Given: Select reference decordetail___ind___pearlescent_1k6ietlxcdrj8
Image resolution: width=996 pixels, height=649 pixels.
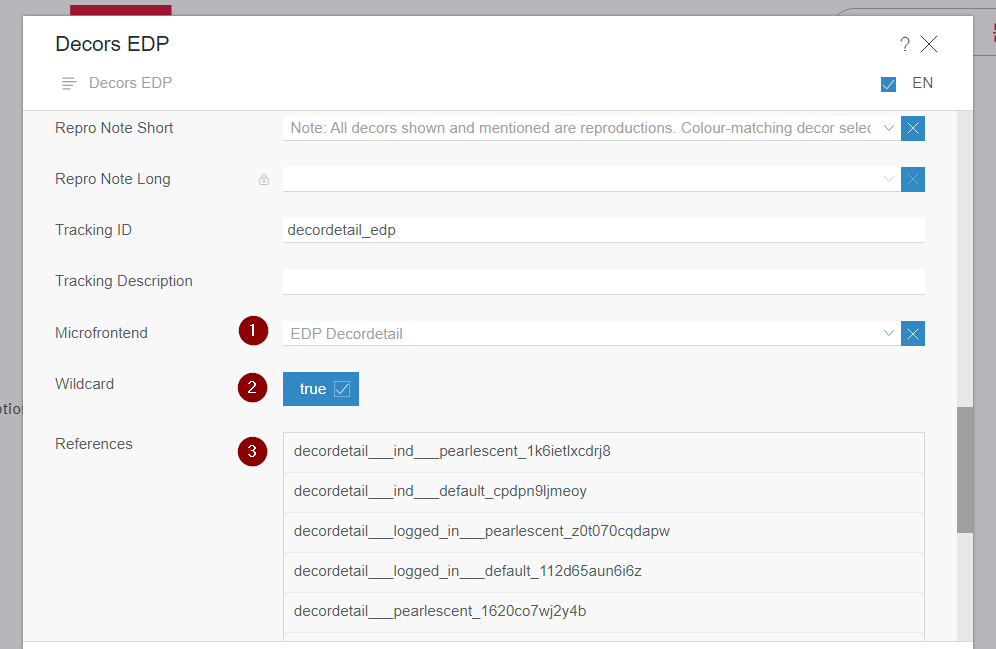Looking at the screenshot, I should pos(603,452).
